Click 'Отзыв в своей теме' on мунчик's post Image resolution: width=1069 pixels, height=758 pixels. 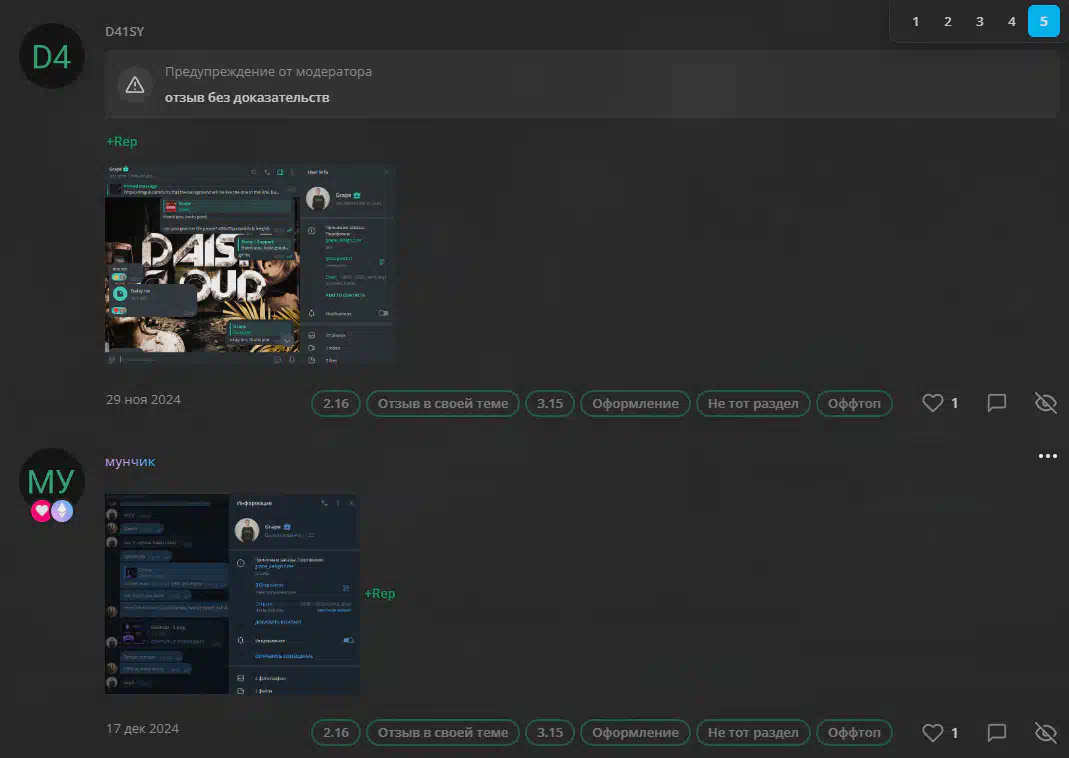coord(442,733)
